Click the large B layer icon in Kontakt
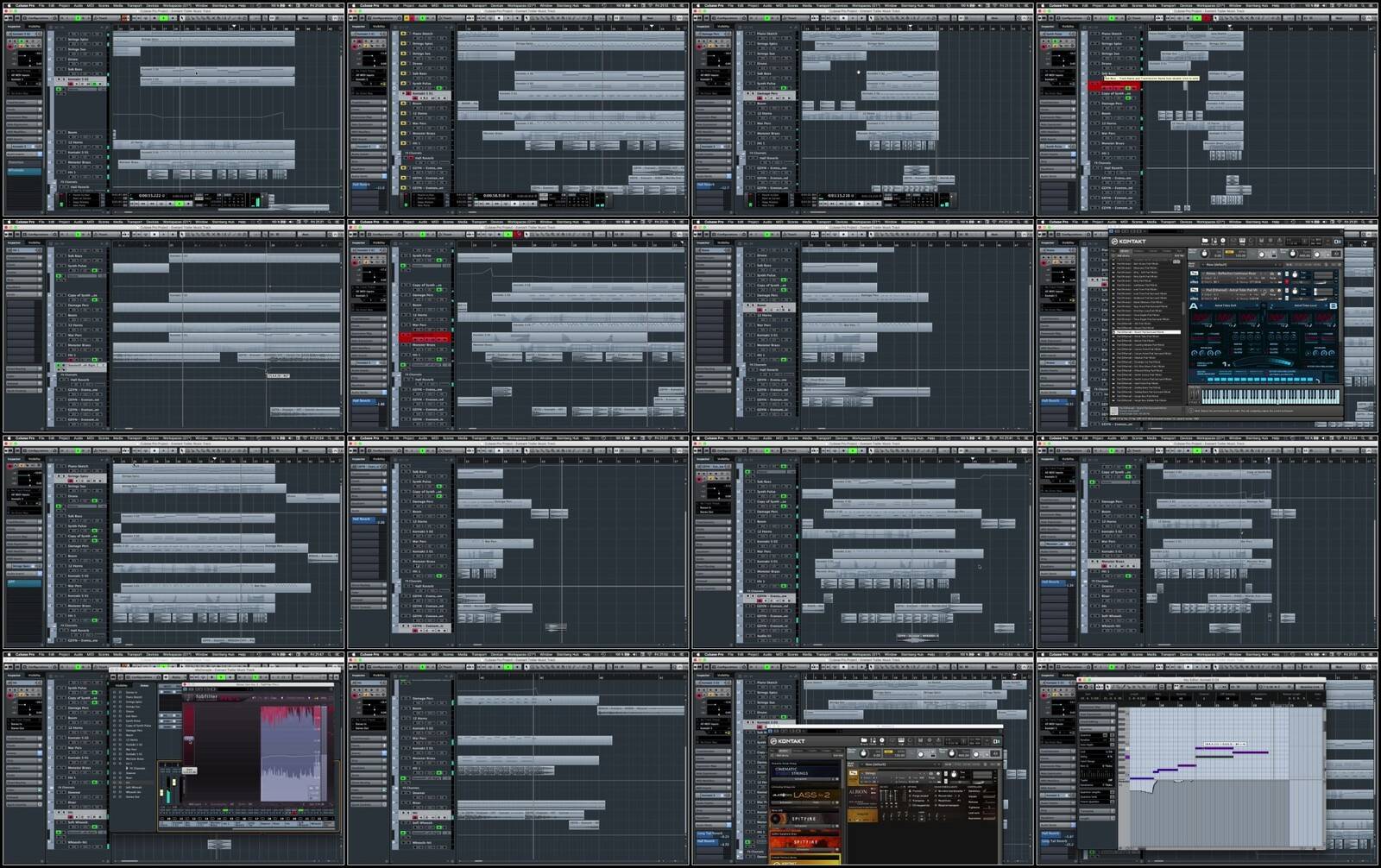 click(1334, 305)
